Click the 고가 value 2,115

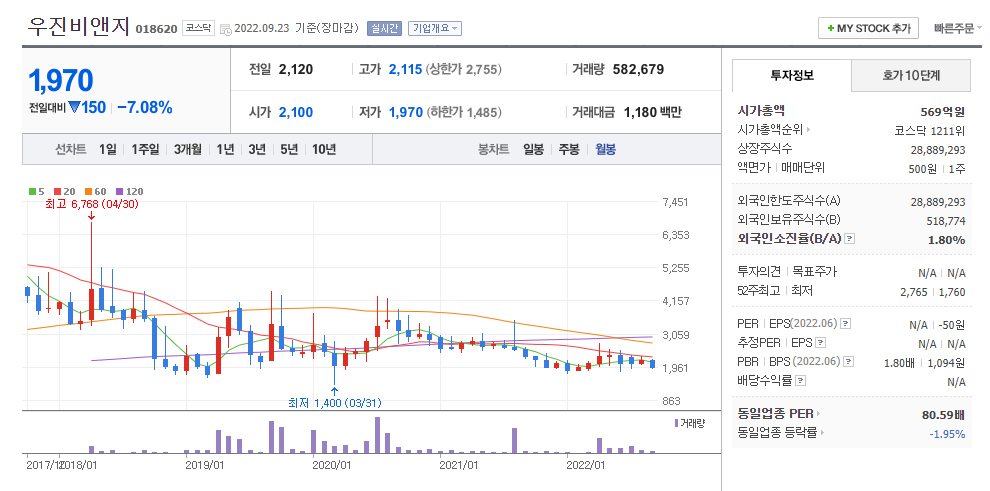coord(405,69)
